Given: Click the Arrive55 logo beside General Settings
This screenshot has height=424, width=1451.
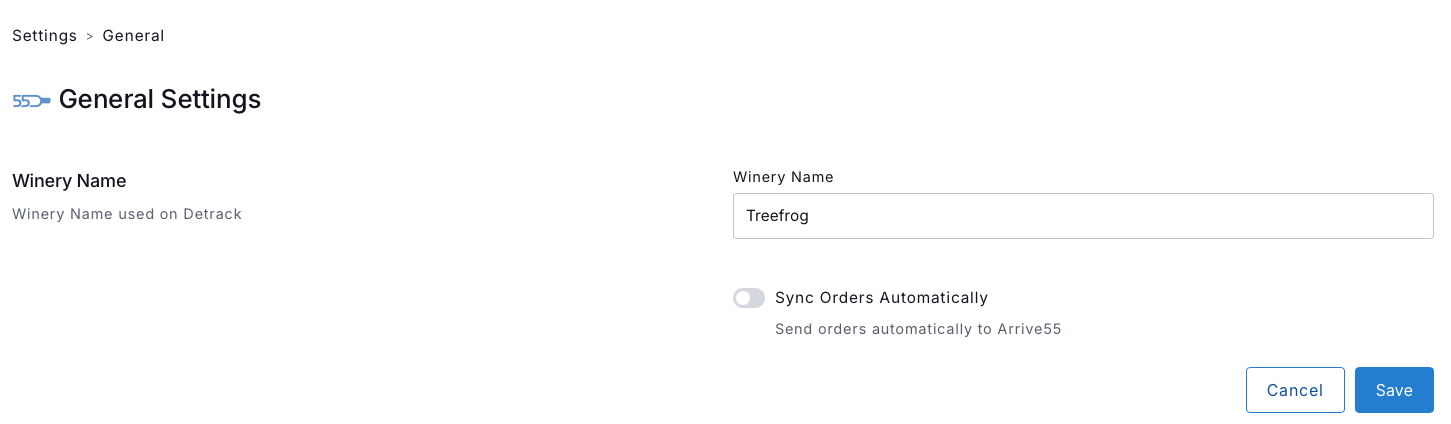Looking at the screenshot, I should pyautogui.click(x=31, y=100).
